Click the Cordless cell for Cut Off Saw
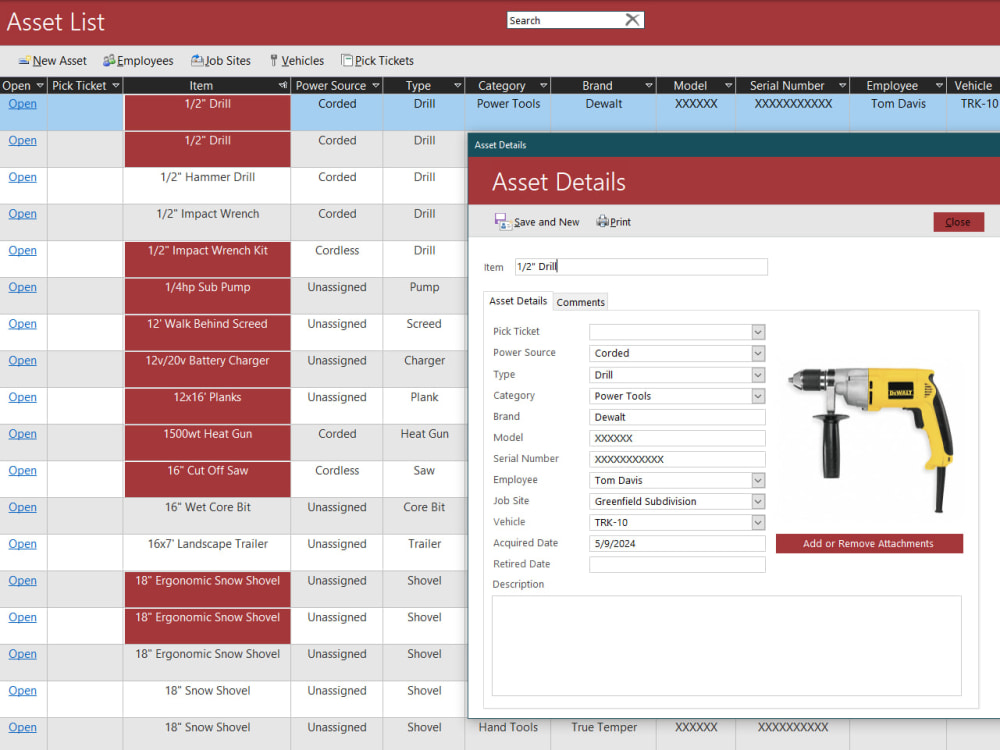This screenshot has height=750, width=1000. pyautogui.click(x=337, y=480)
